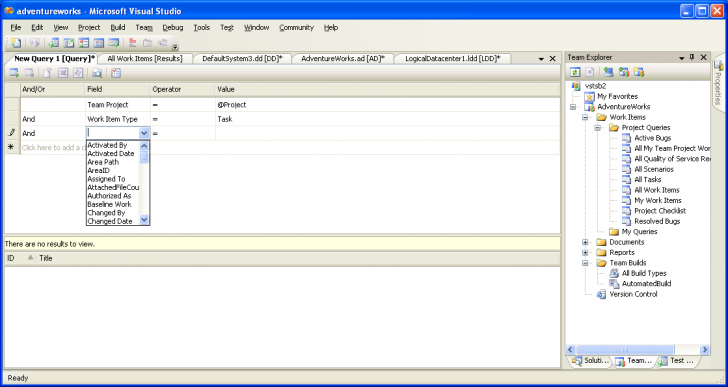
Task: Expand the Documents folder
Action: point(585,242)
